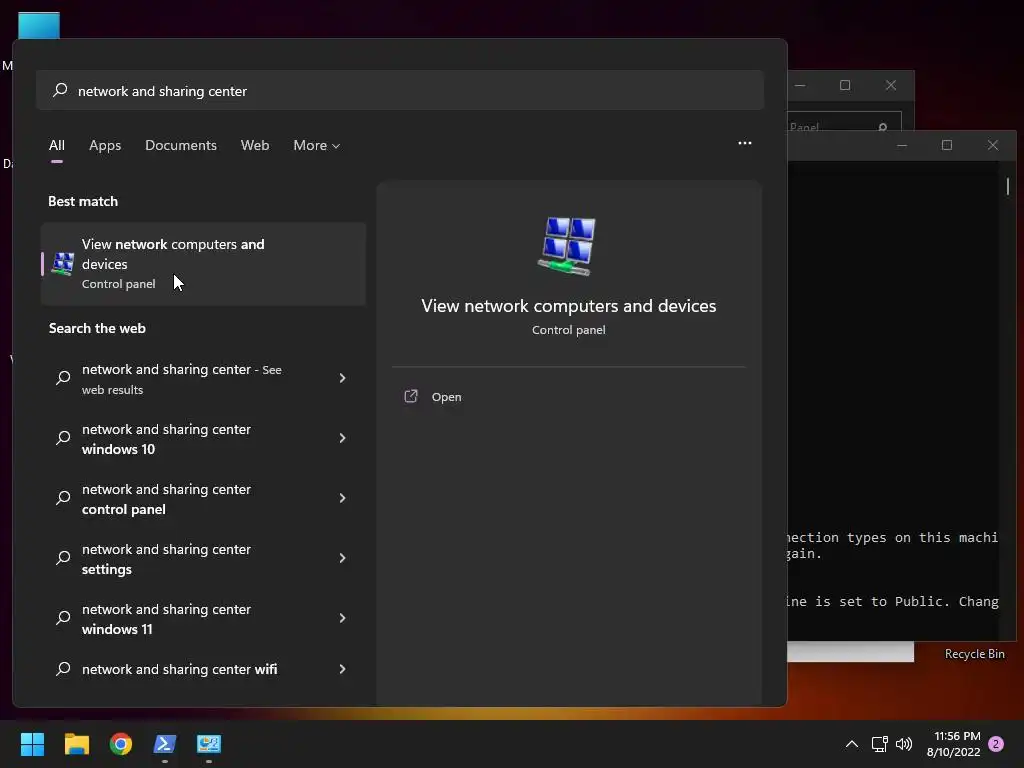Switch to the Apps search tab
The height and width of the screenshot is (768, 1024).
(x=105, y=145)
